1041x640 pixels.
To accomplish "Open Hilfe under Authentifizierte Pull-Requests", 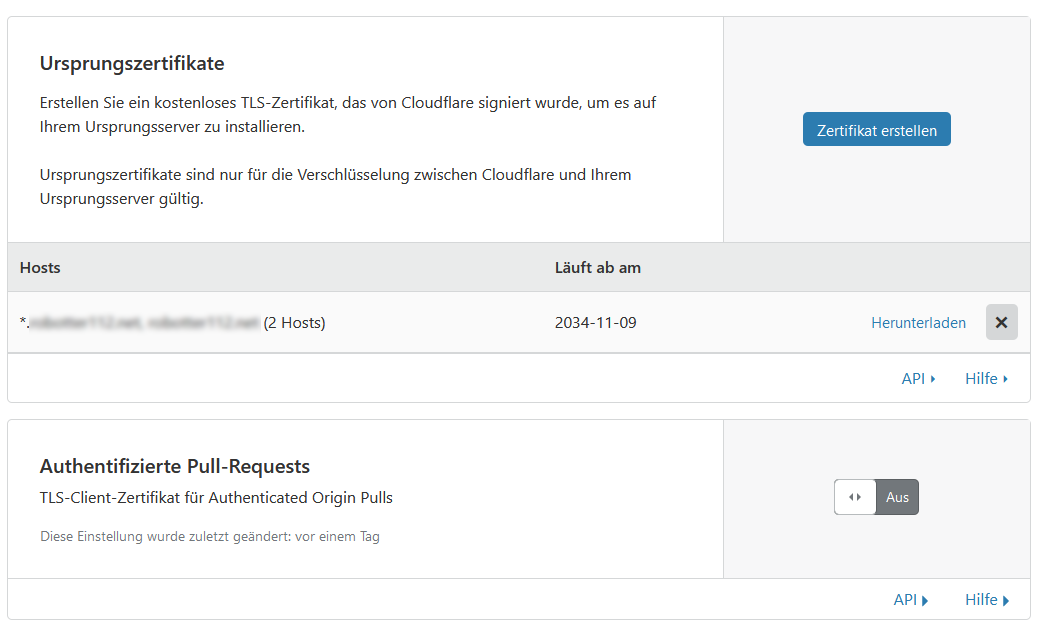I will 986,600.
